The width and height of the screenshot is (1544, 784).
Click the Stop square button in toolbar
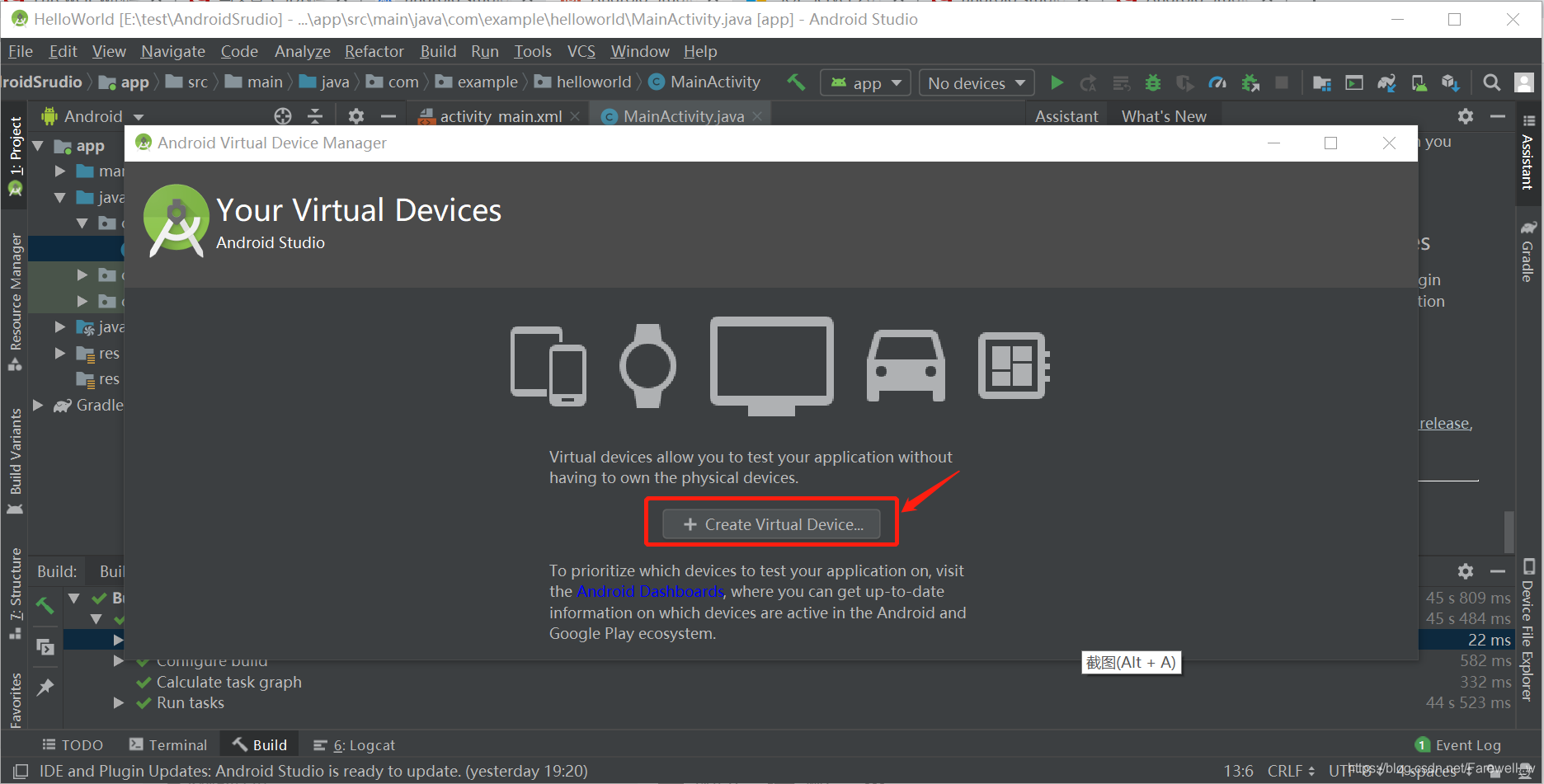1282,82
